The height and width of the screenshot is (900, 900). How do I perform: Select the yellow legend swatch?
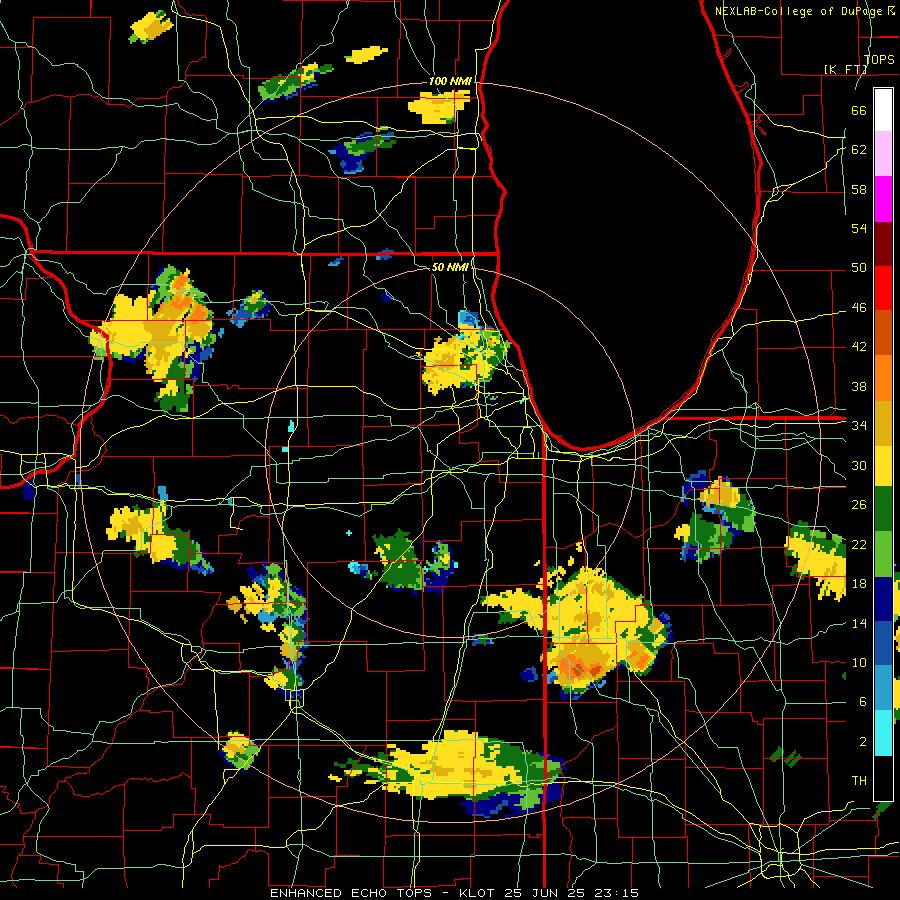click(x=883, y=466)
